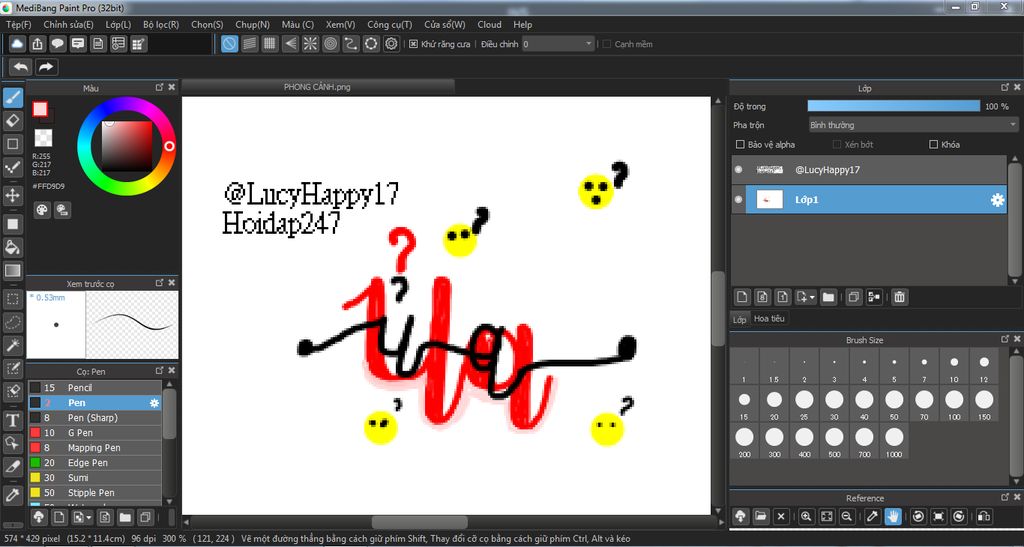The width and height of the screenshot is (1024, 547).
Task: Select the Bucket fill tool
Action: coord(13,247)
